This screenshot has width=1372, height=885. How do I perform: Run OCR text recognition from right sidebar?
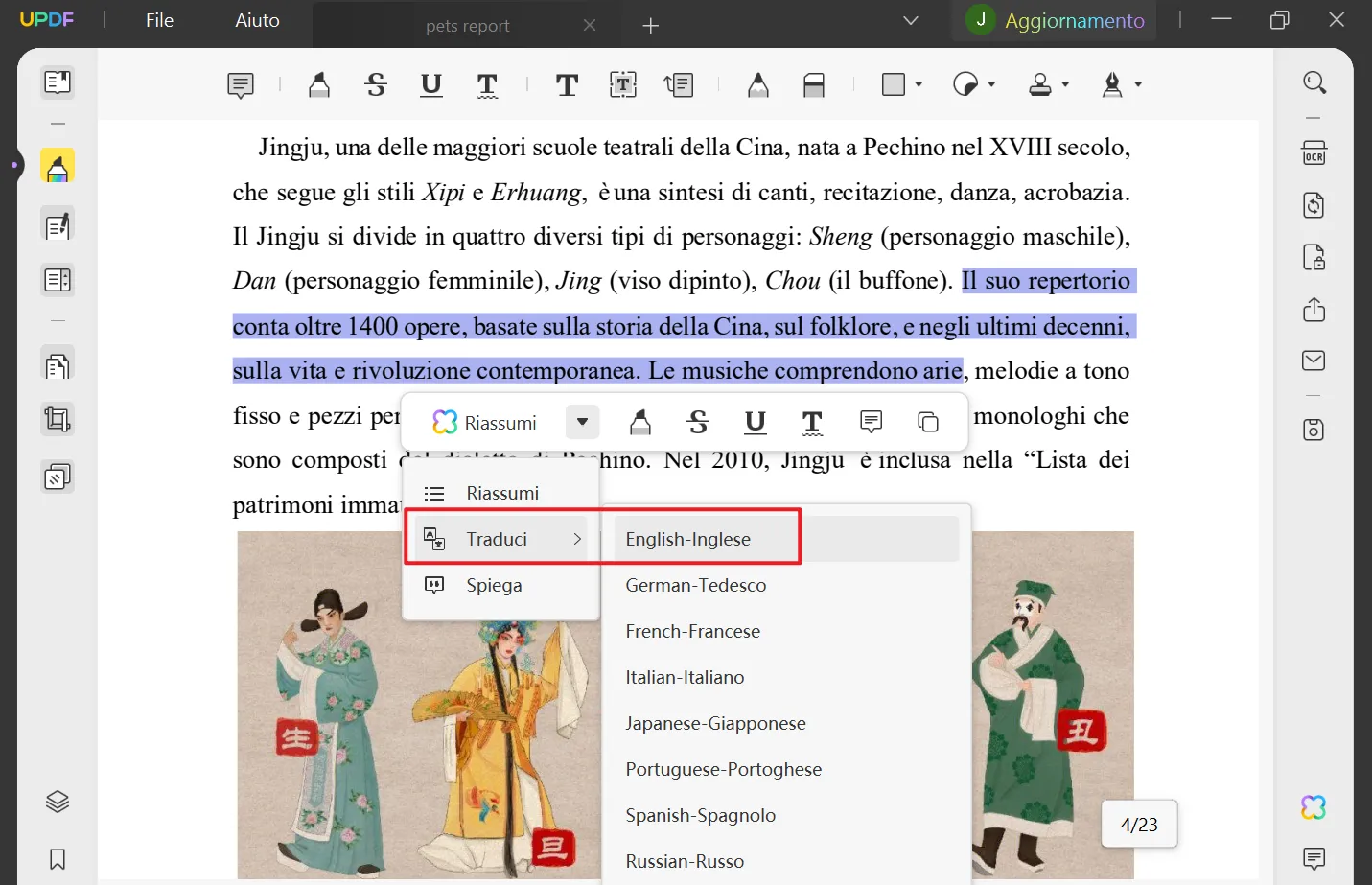click(x=1314, y=153)
